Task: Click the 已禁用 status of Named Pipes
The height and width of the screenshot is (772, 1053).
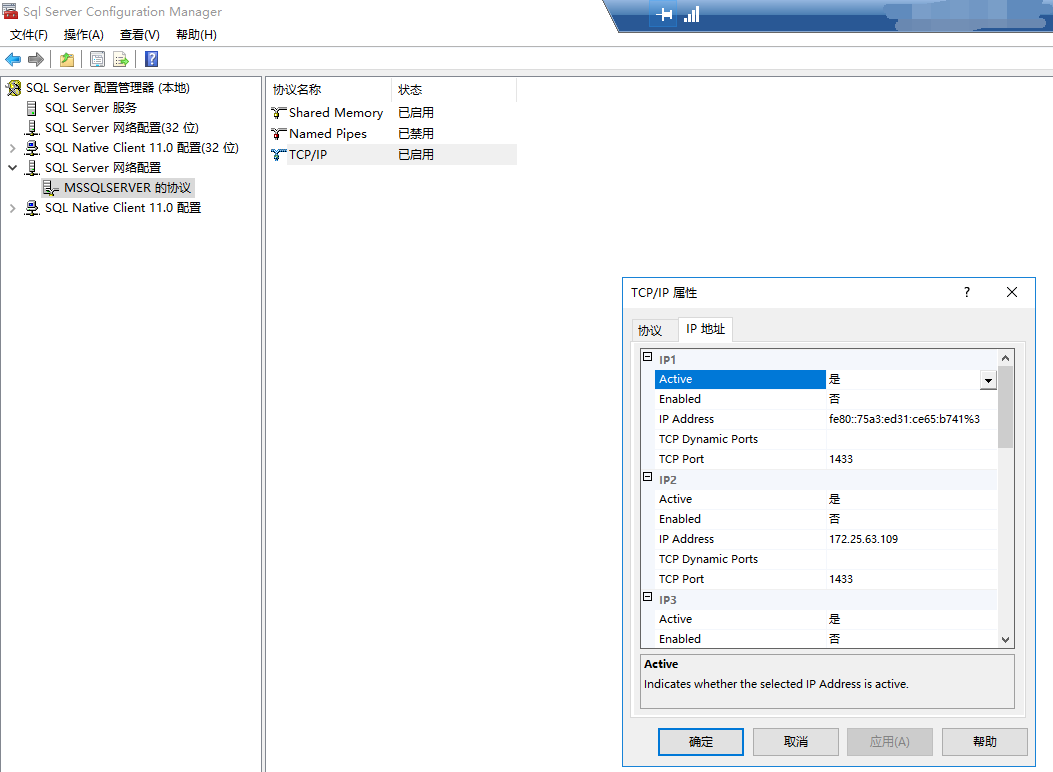Action: [416, 134]
